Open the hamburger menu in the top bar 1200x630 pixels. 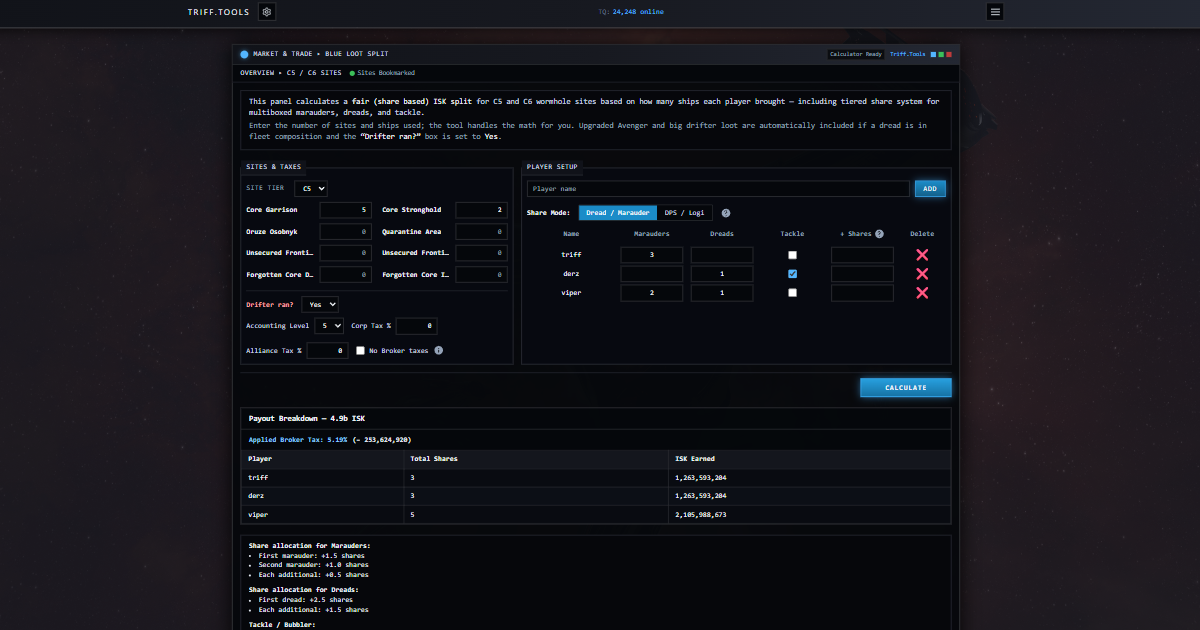point(994,12)
